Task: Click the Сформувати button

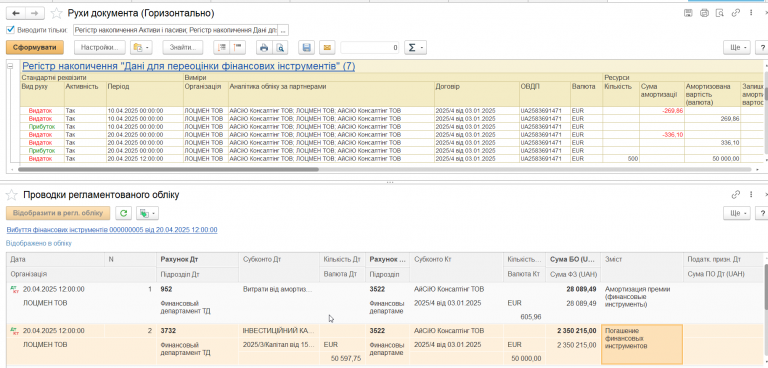Action: pyautogui.click(x=35, y=48)
